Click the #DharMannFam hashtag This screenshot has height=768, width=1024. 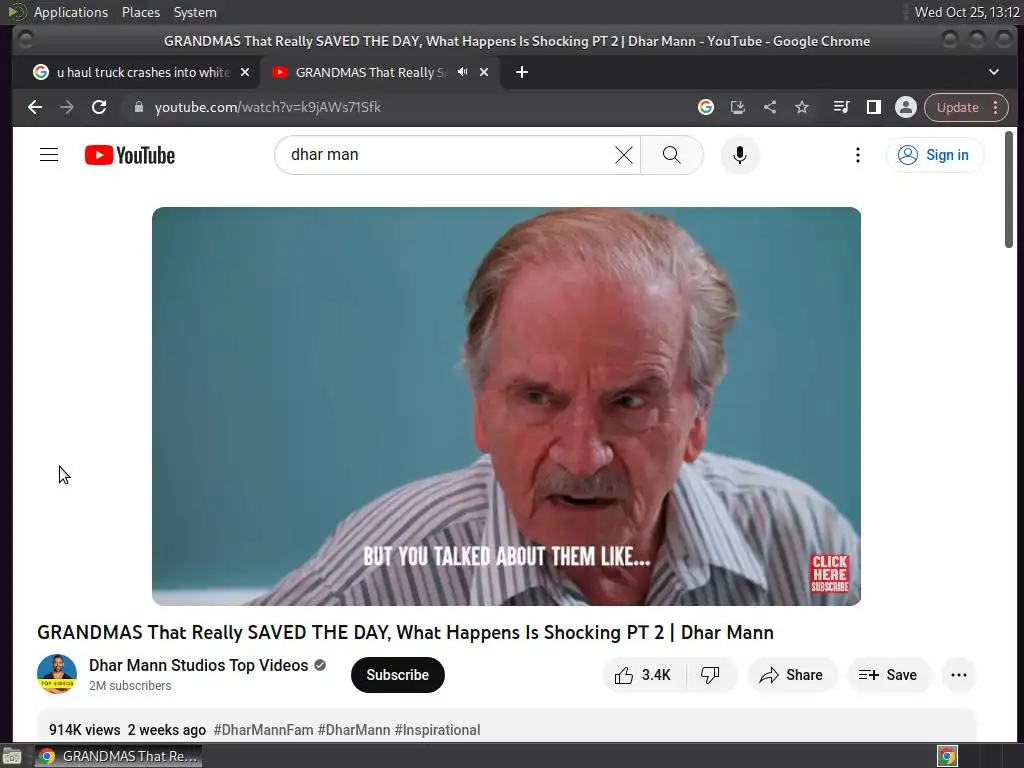[x=263, y=729]
